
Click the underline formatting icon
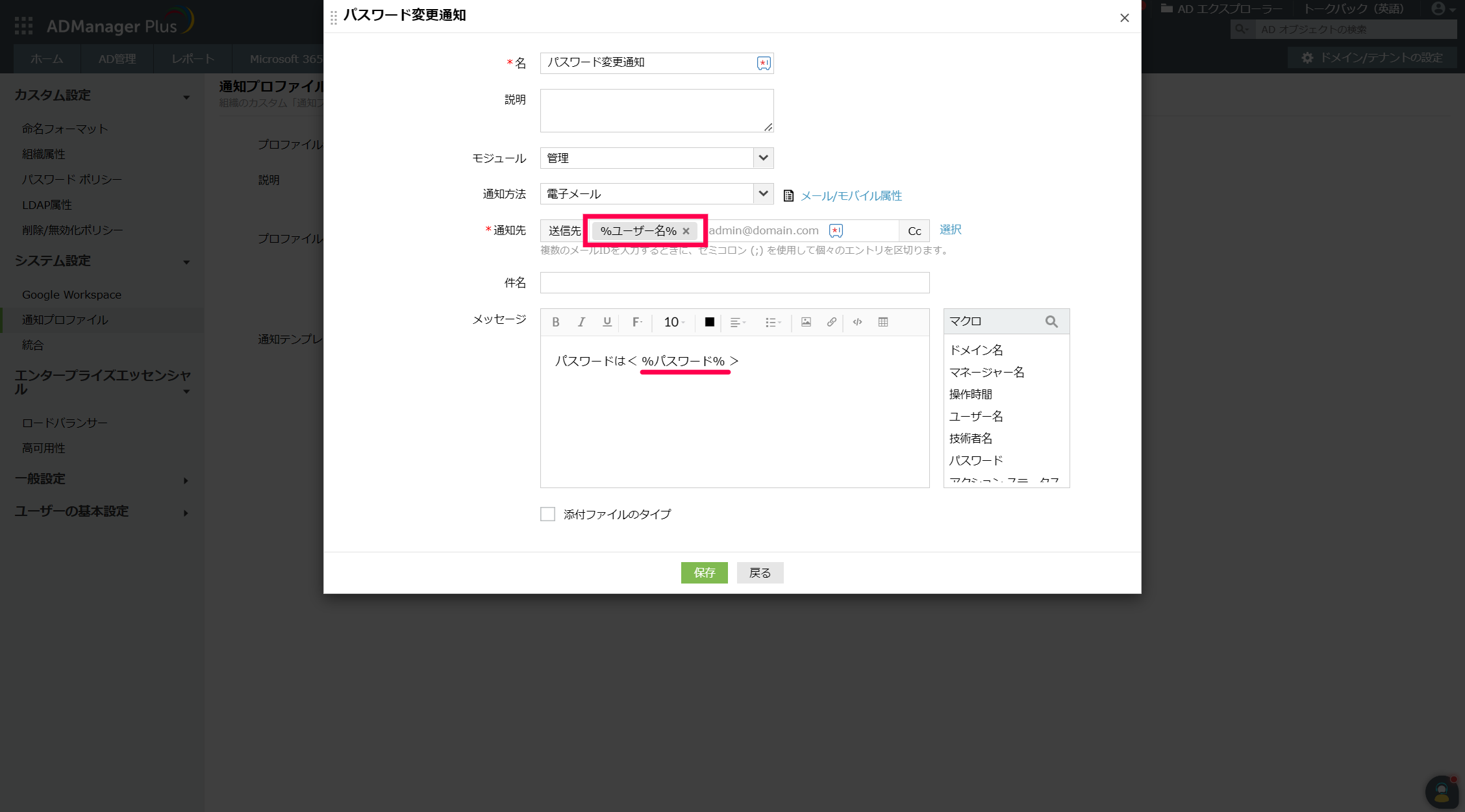pos(607,322)
